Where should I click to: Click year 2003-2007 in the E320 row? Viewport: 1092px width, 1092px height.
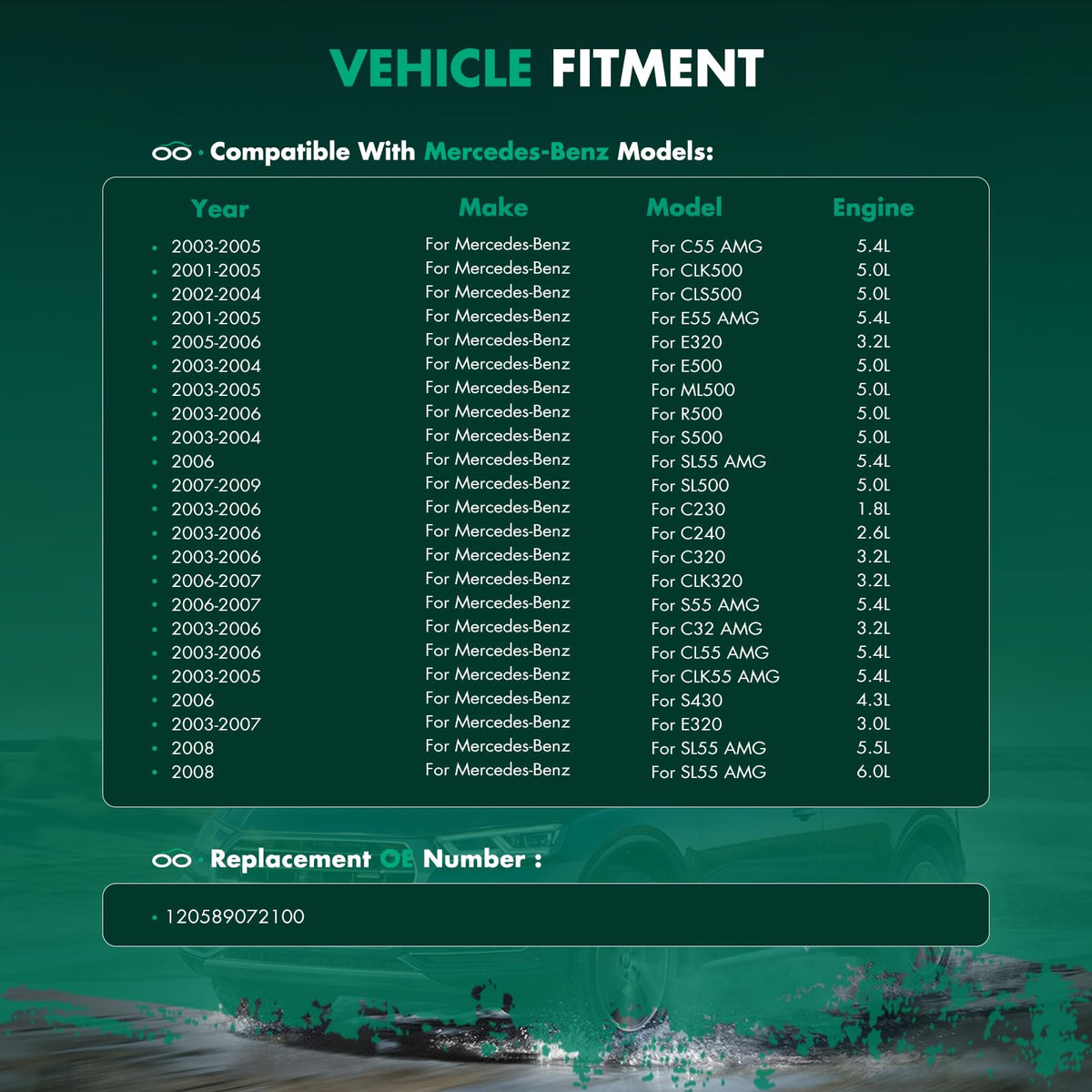click(x=216, y=724)
